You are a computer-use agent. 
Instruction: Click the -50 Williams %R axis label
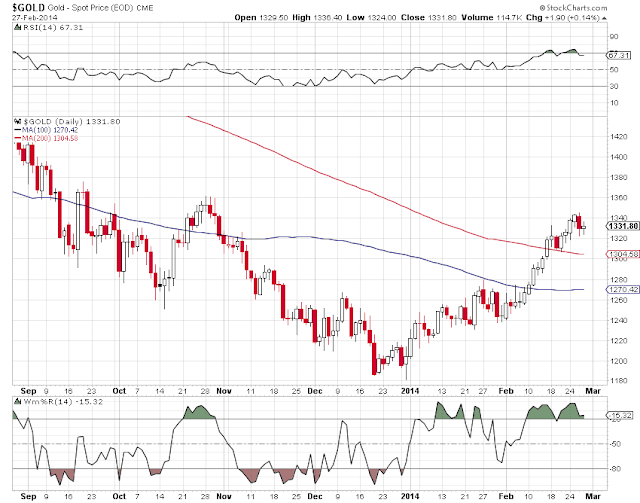[x=615, y=444]
